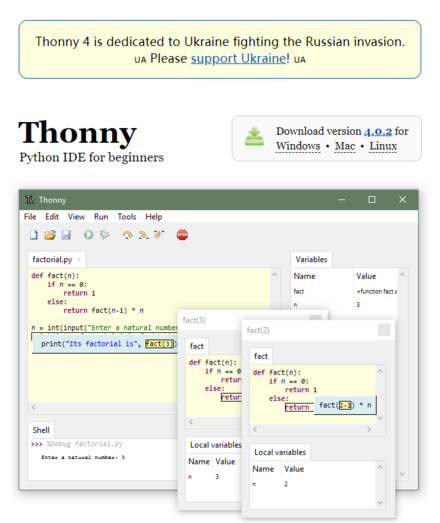Open the Help menu

click(x=154, y=217)
